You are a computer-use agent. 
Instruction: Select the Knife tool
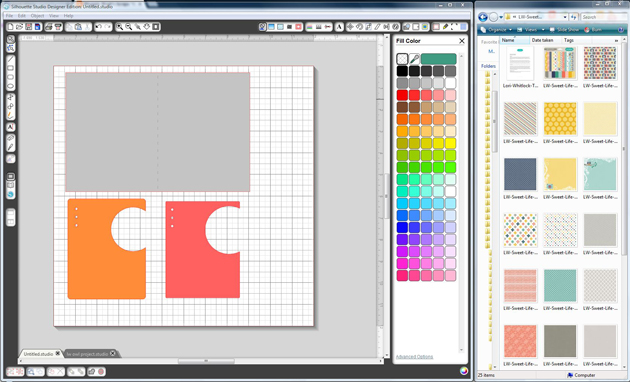pyautogui.click(x=11, y=147)
